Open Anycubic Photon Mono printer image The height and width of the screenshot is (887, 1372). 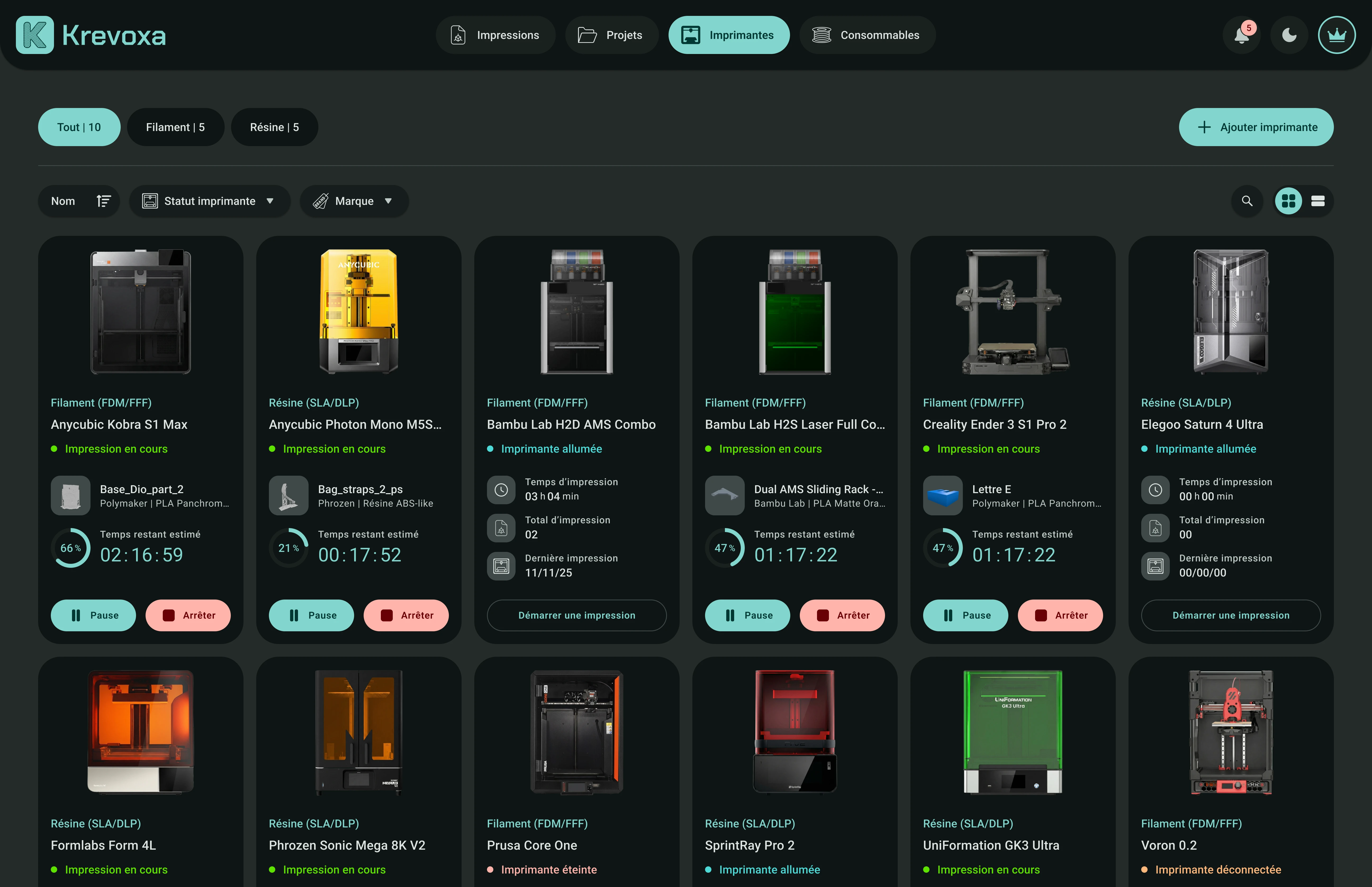pyautogui.click(x=359, y=312)
